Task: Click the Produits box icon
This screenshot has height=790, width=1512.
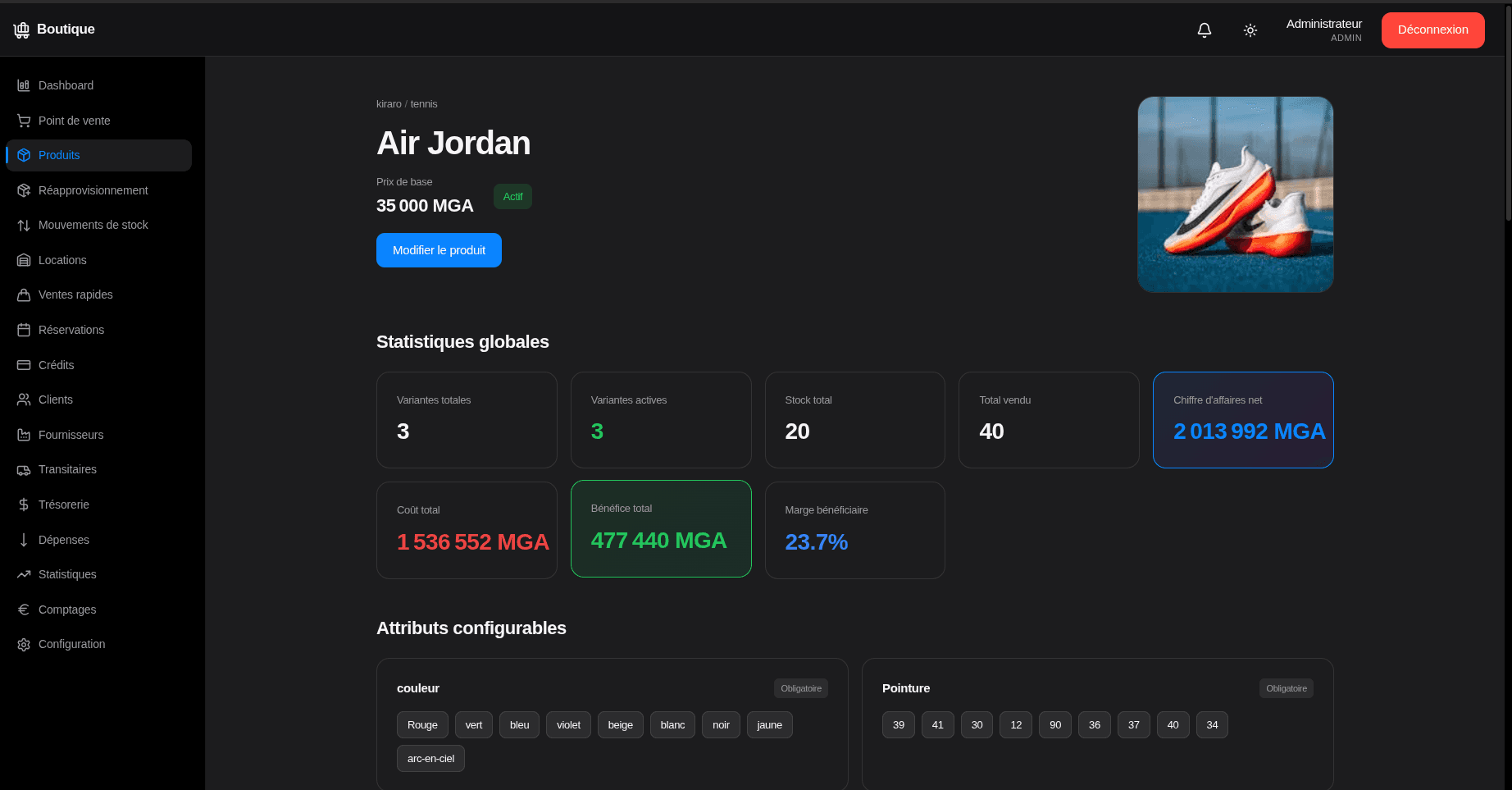Action: coord(24,155)
